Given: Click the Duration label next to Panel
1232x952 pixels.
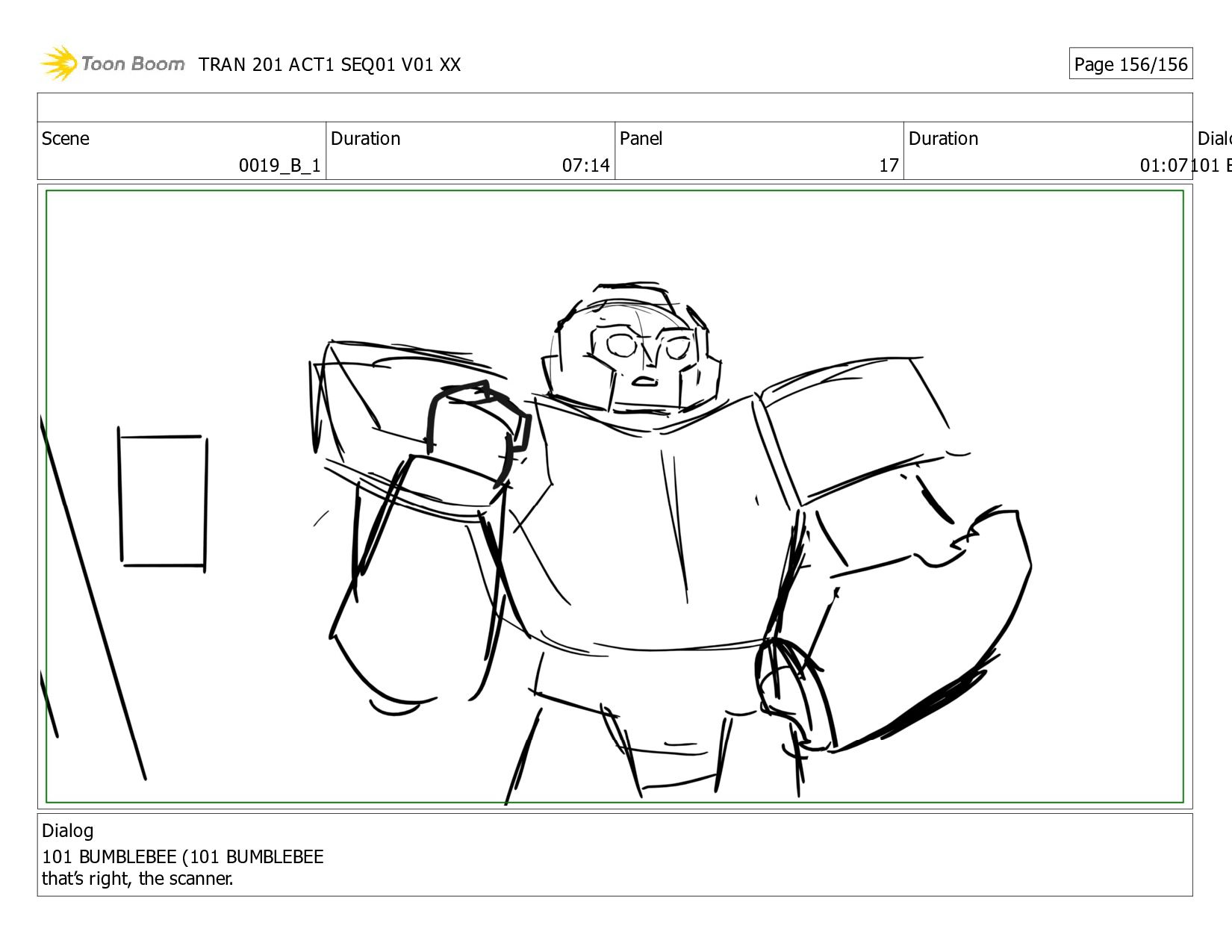Looking at the screenshot, I should (x=943, y=139).
